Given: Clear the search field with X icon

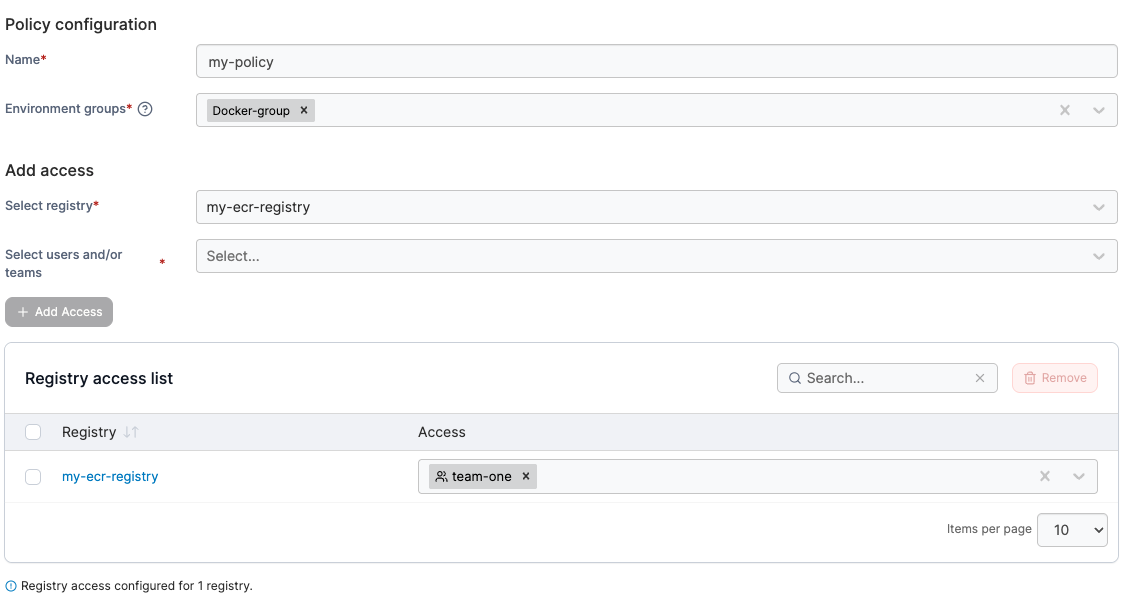Looking at the screenshot, I should (980, 378).
